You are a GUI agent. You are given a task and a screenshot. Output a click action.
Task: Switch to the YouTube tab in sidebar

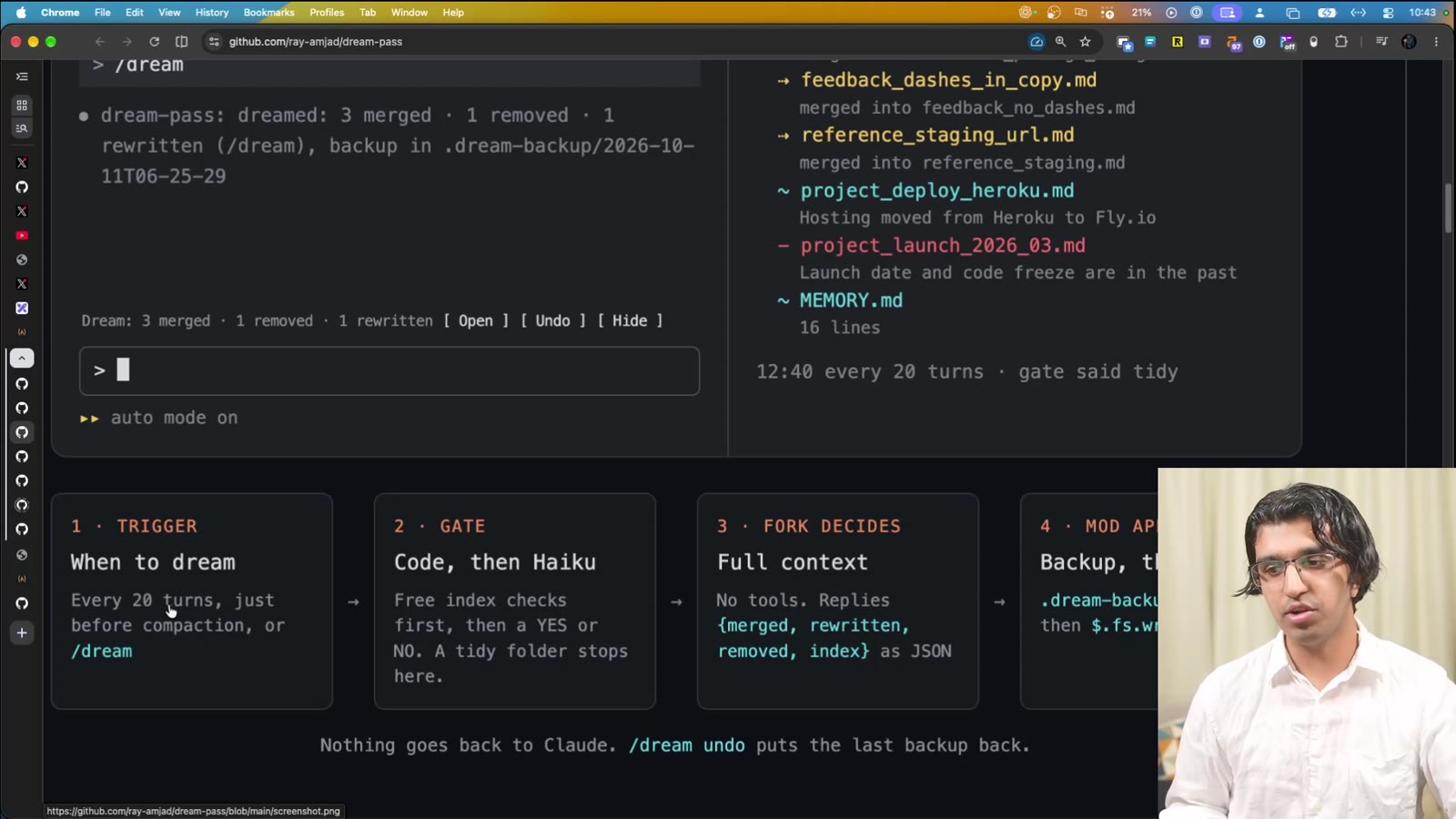22,236
